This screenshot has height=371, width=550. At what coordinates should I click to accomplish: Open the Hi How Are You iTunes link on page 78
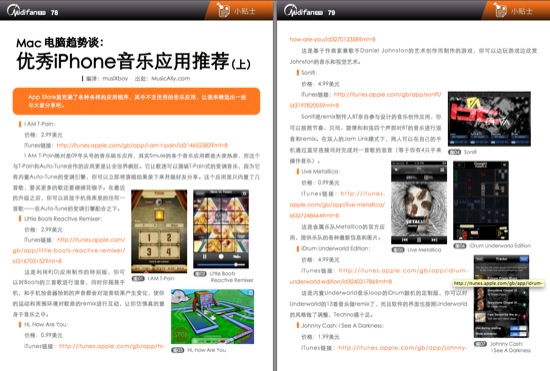112,346
